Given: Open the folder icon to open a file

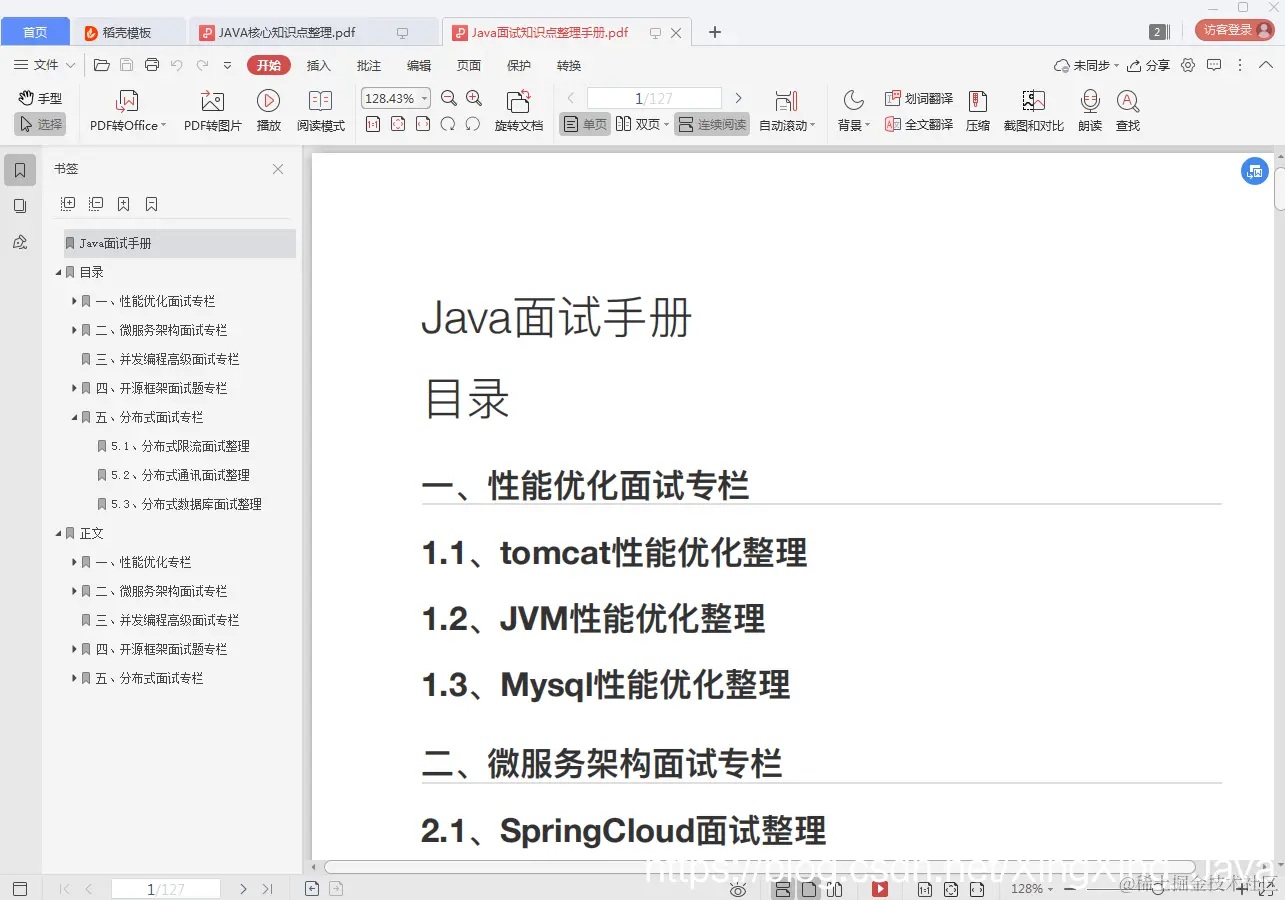Looking at the screenshot, I should click(x=102, y=65).
